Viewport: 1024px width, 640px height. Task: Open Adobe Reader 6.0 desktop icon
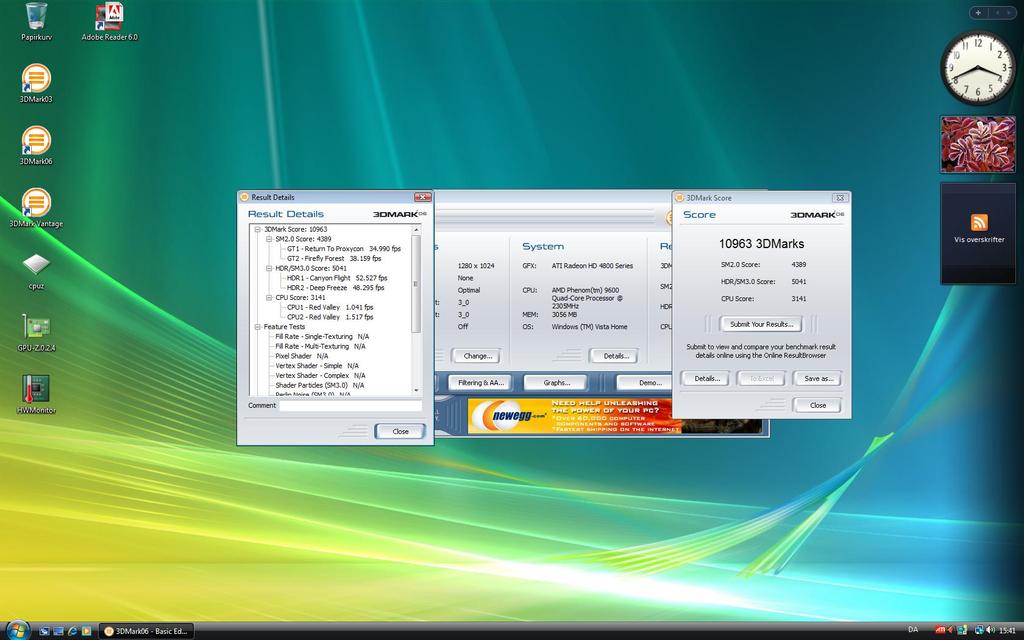point(110,22)
